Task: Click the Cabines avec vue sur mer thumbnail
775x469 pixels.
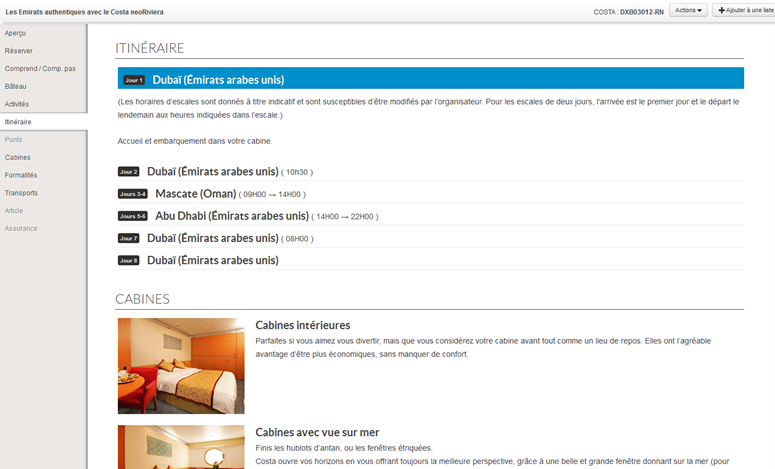Action: tap(181, 447)
